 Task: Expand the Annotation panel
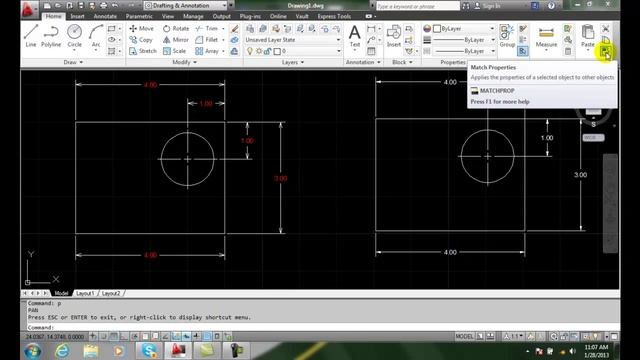363,62
